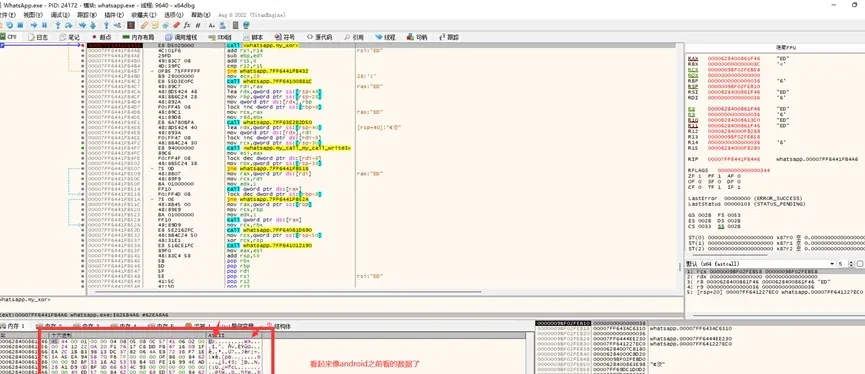Image resolution: width=865 pixels, height=374 pixels.
Task: Select the 1: rcx argument row
Action: tap(775, 272)
